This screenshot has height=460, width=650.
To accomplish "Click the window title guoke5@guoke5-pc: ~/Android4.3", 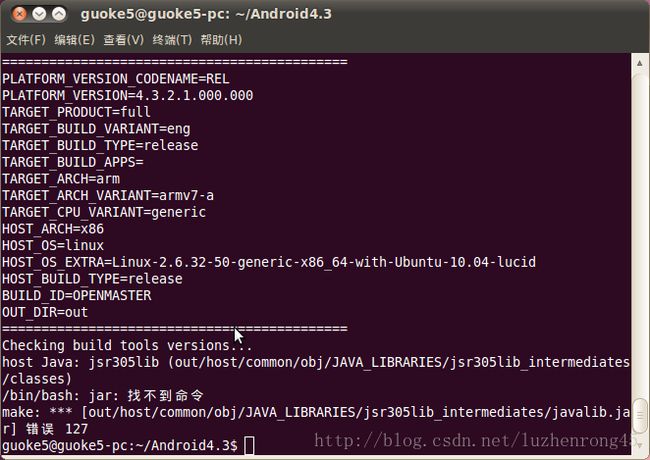I will coord(206,14).
